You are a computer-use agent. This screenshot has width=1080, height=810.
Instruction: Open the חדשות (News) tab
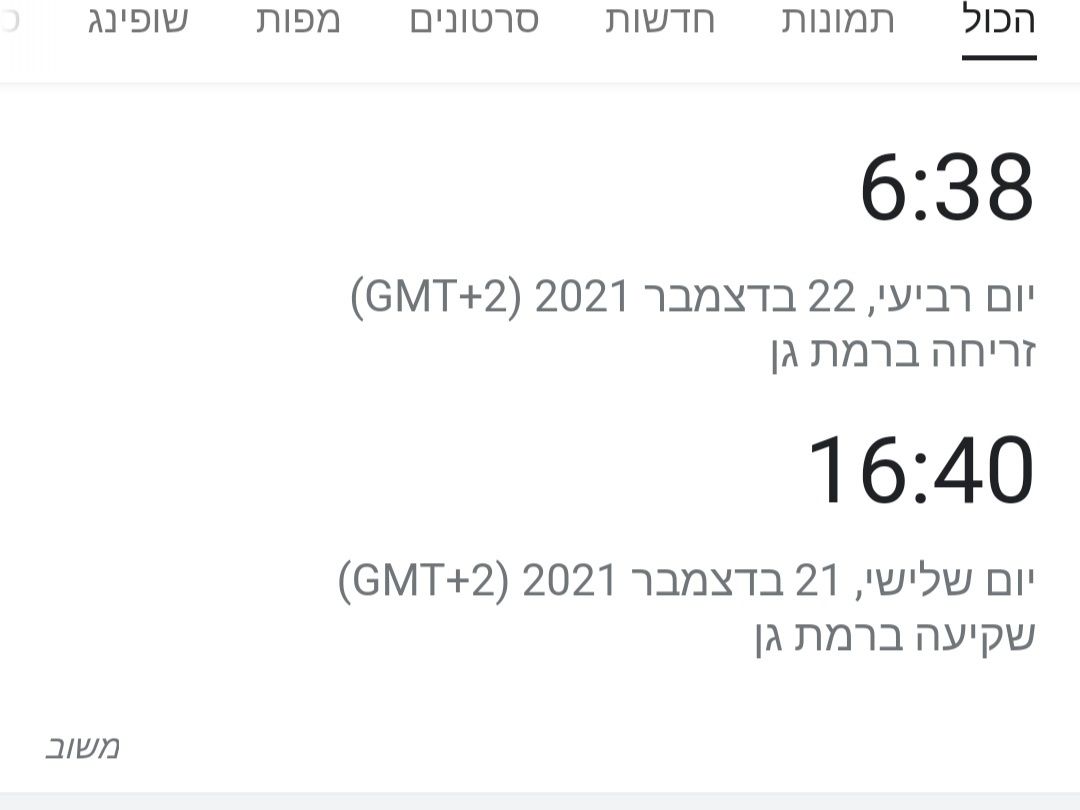(x=660, y=21)
